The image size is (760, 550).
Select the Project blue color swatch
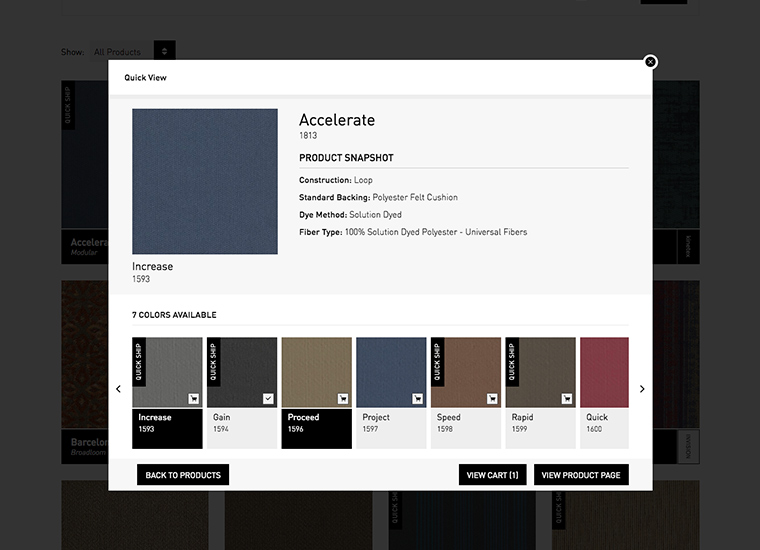[391, 372]
